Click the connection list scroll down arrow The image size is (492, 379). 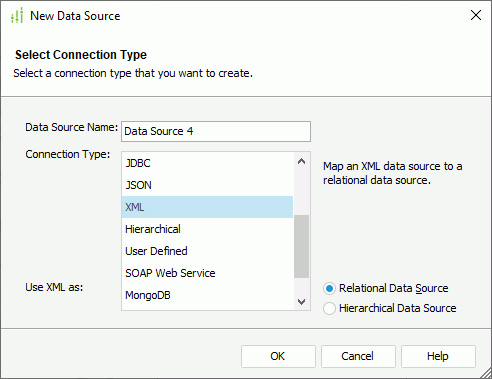tap(301, 302)
